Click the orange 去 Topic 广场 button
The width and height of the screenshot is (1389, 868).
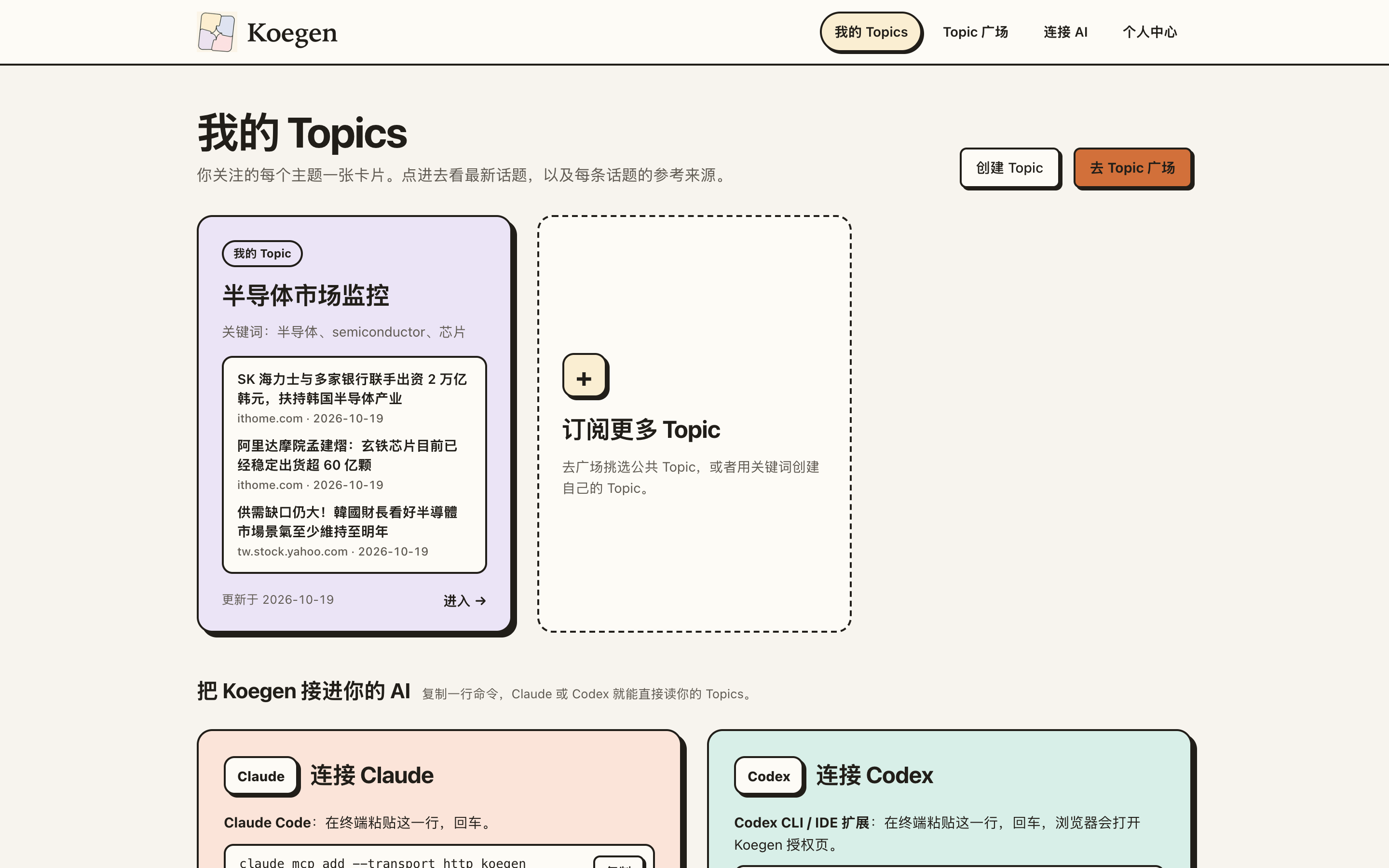(x=1132, y=168)
